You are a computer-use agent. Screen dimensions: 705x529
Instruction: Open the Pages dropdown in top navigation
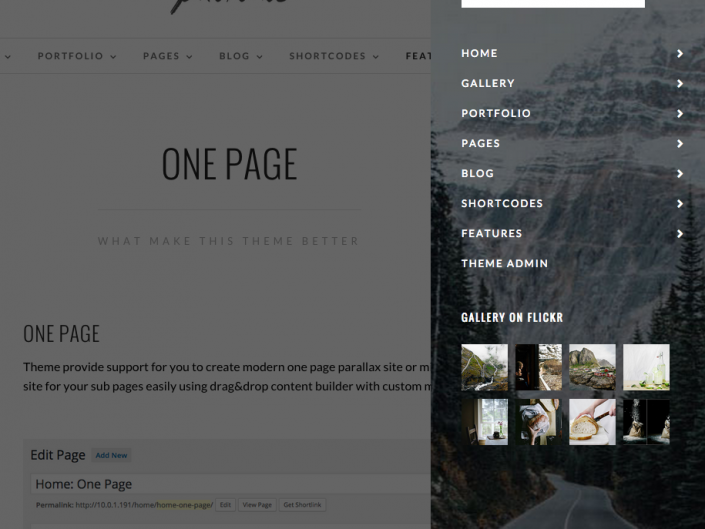(168, 56)
